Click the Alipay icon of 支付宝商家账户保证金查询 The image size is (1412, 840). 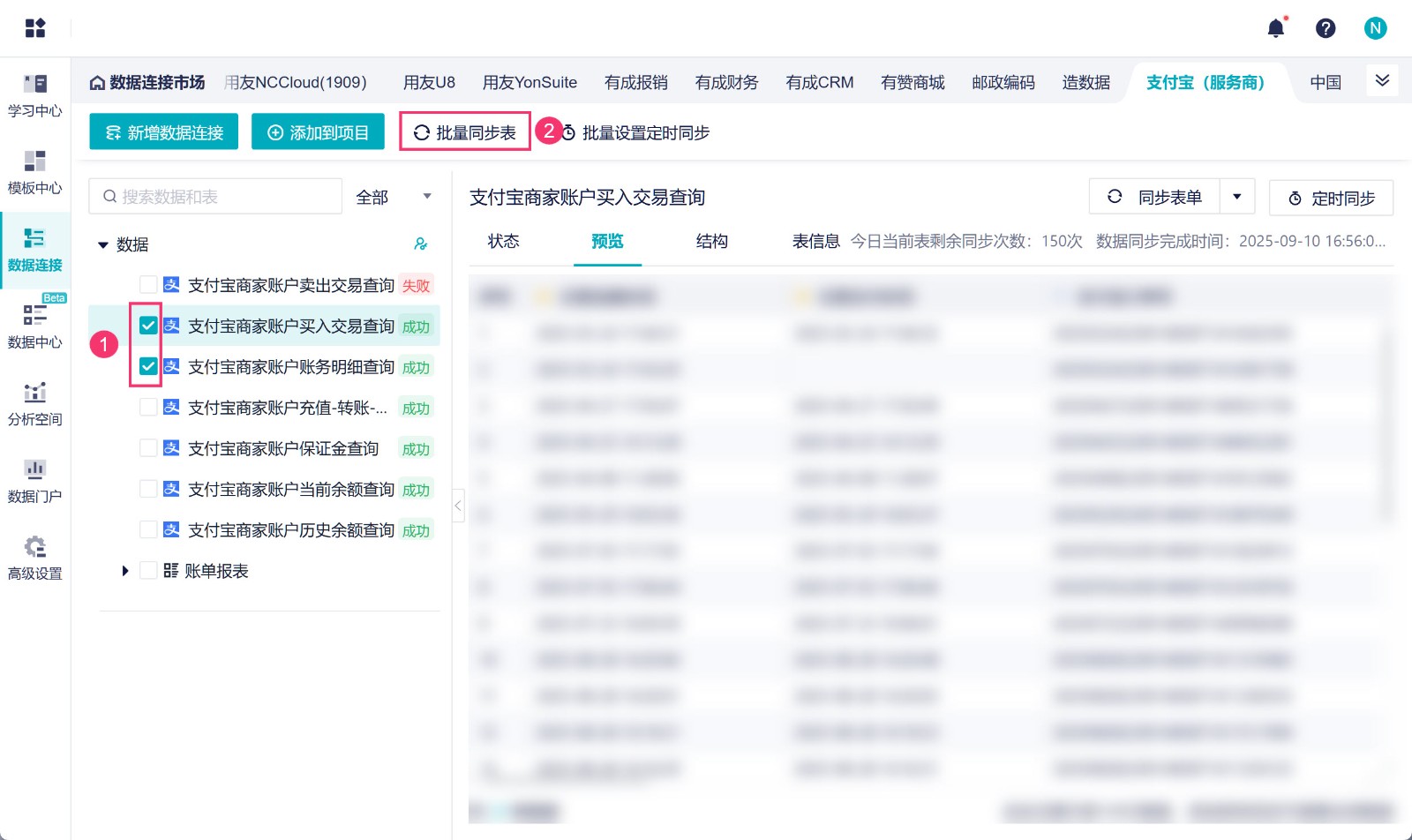(172, 448)
